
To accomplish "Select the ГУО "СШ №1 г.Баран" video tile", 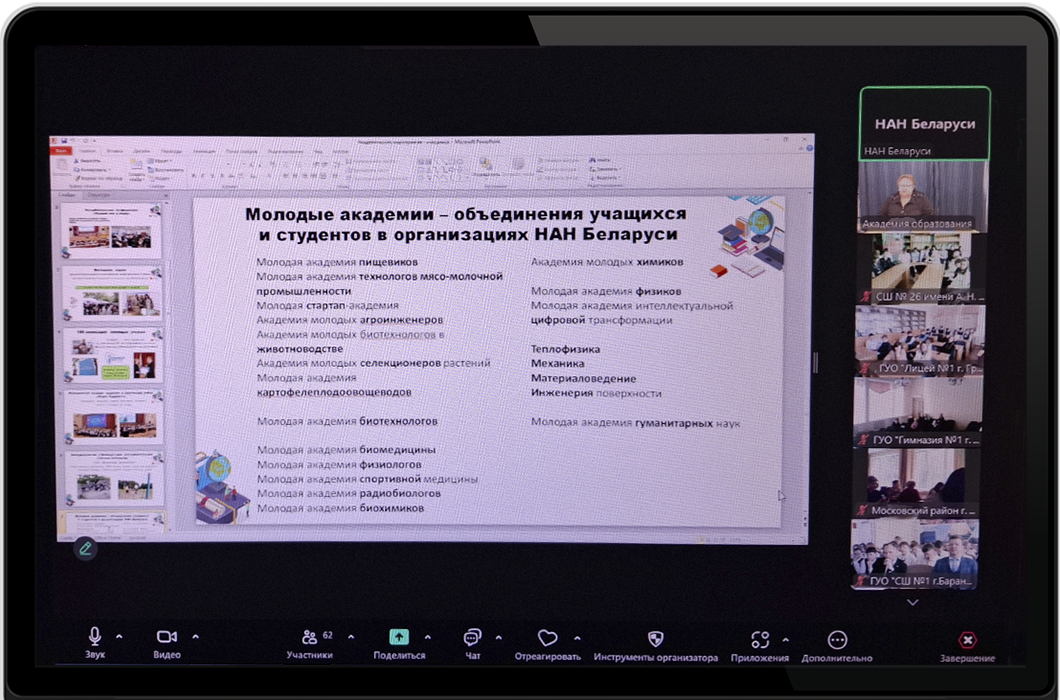I will coord(914,554).
